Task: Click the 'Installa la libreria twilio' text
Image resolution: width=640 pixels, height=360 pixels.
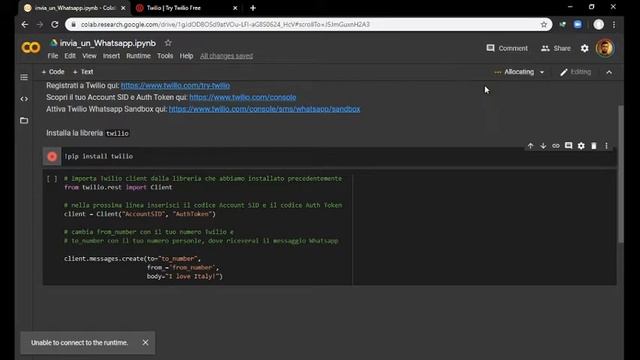Action: pyautogui.click(x=88, y=133)
